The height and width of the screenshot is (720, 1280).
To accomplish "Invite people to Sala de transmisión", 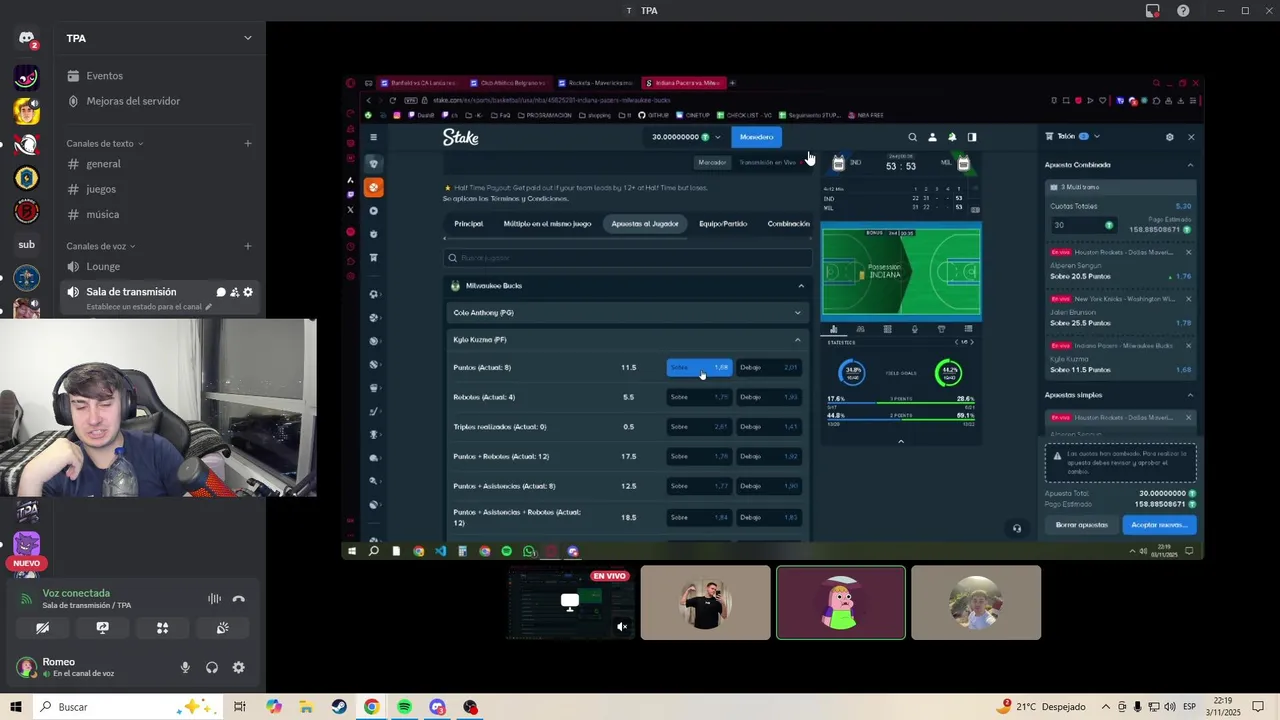I will [x=234, y=292].
